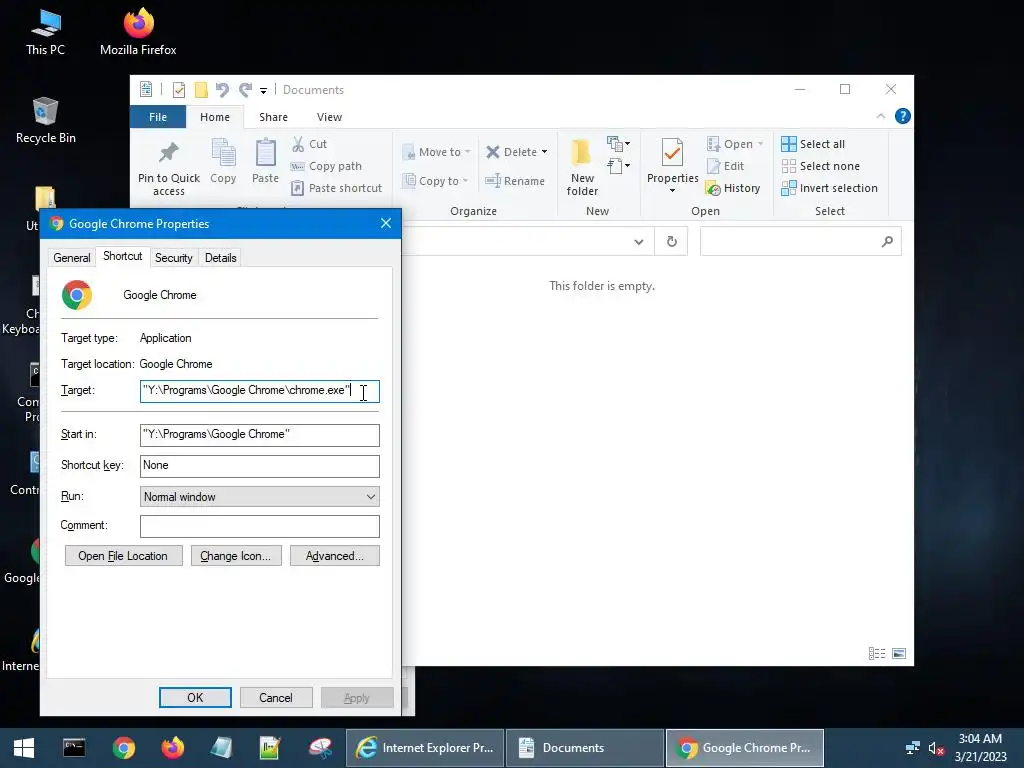The image size is (1024, 768).
Task: Launch Firefox from the taskbar
Action: (x=173, y=748)
